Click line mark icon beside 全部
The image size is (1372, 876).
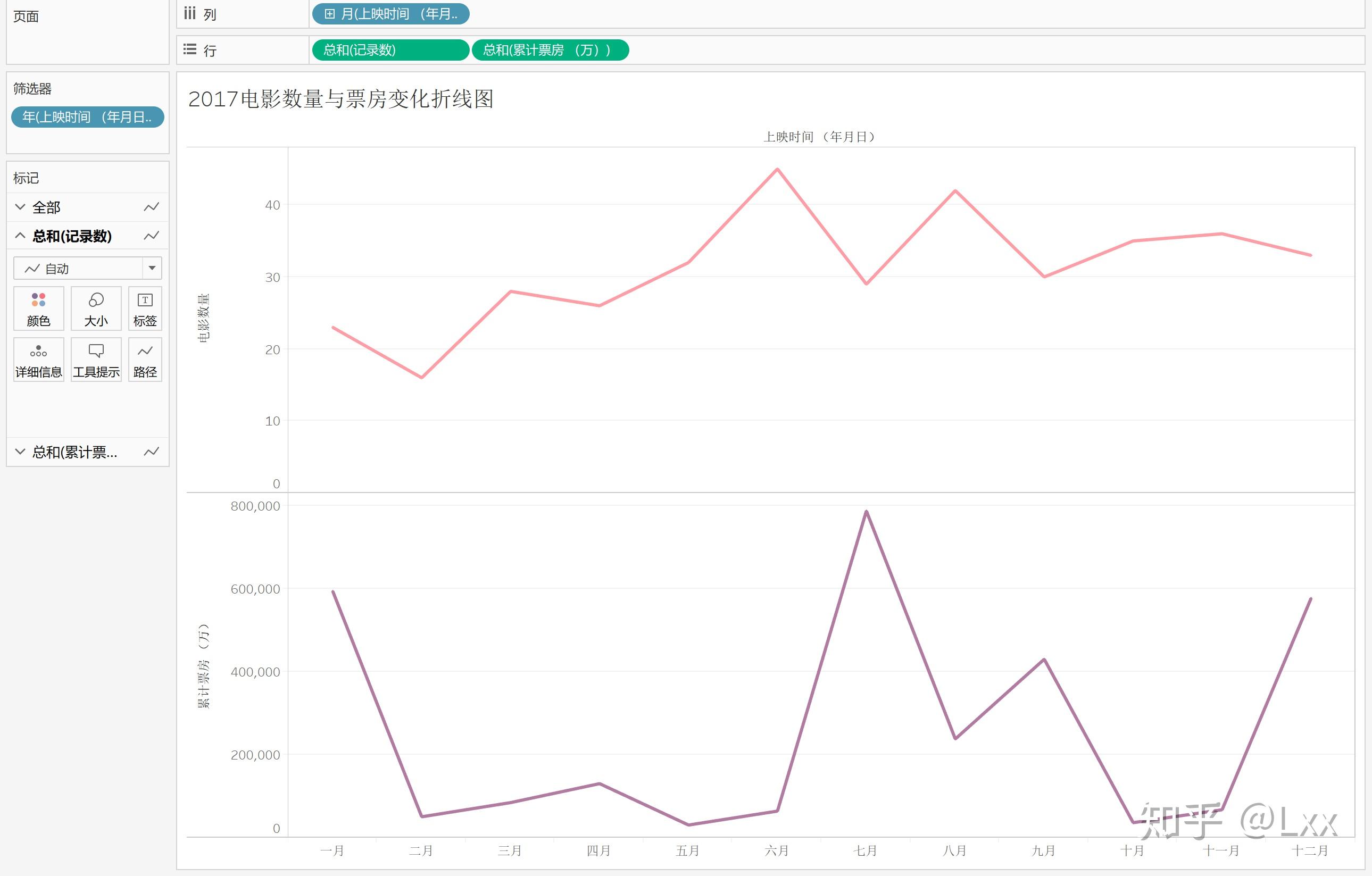tap(151, 207)
